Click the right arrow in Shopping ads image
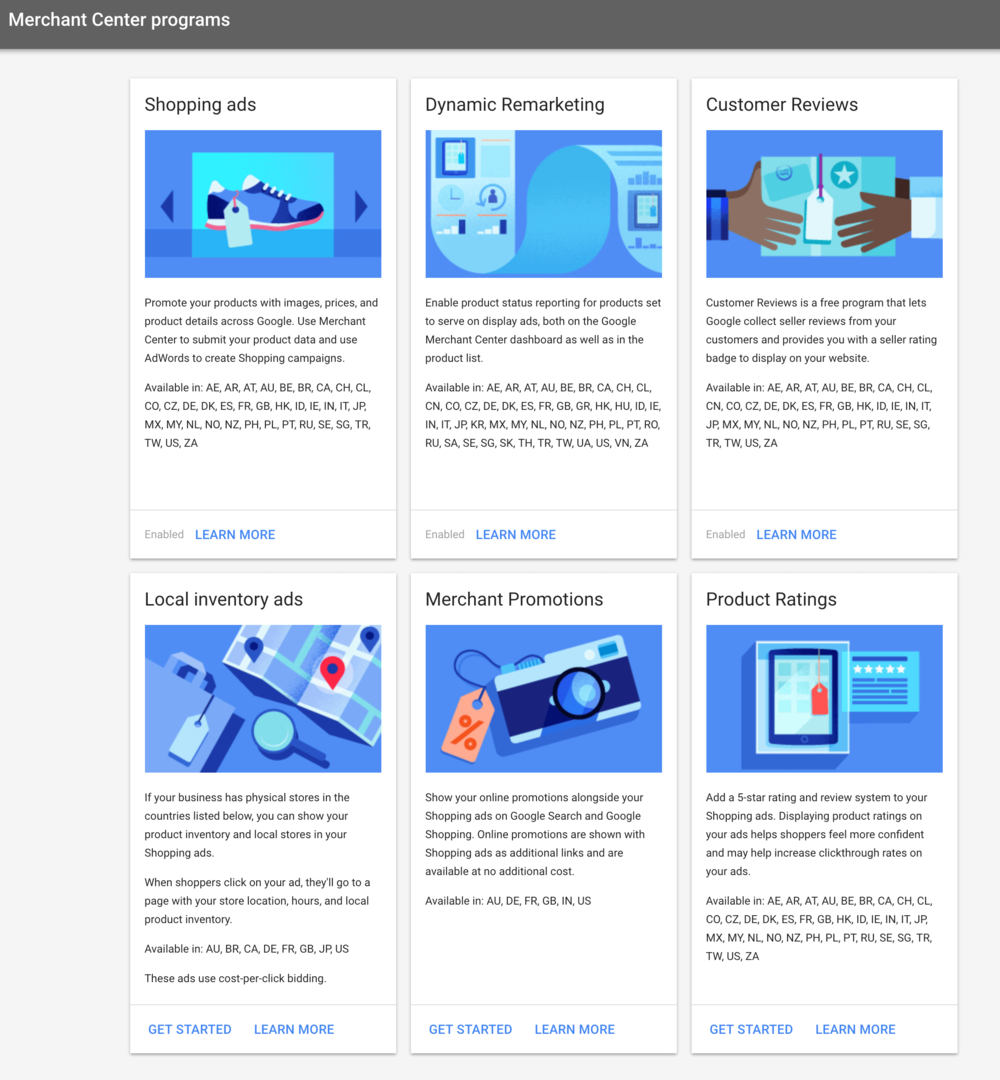1000x1080 pixels. [361, 205]
